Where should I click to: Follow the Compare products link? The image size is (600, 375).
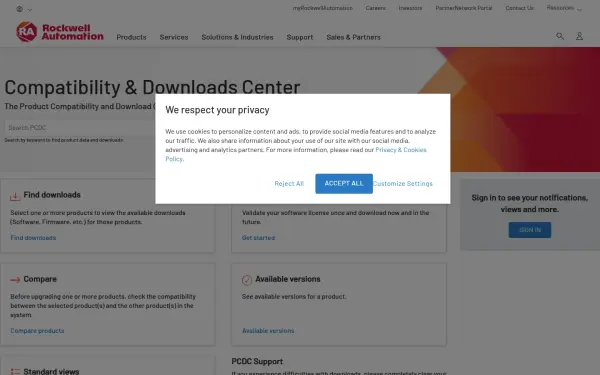[37, 331]
